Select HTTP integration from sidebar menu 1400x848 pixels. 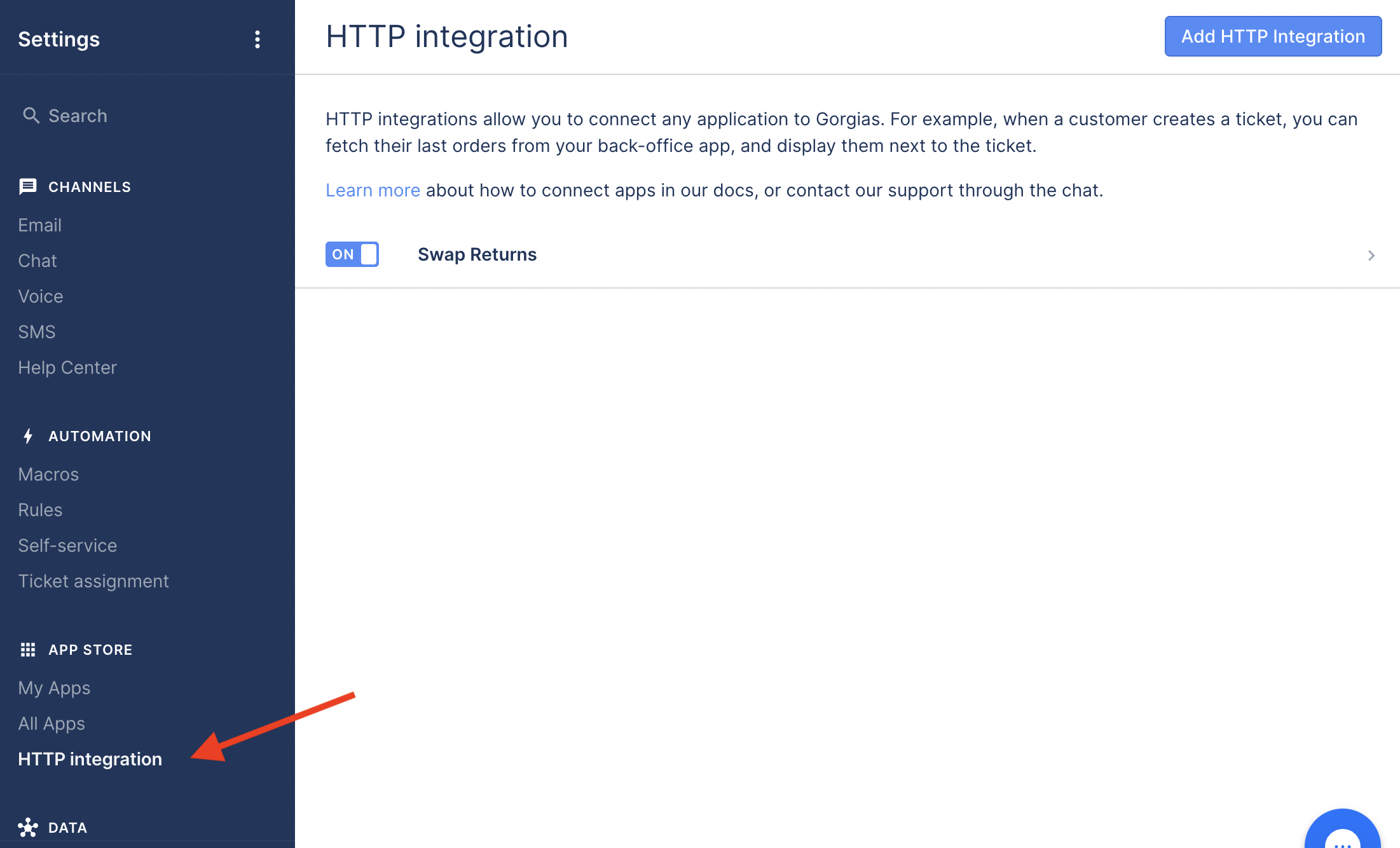[x=89, y=759]
